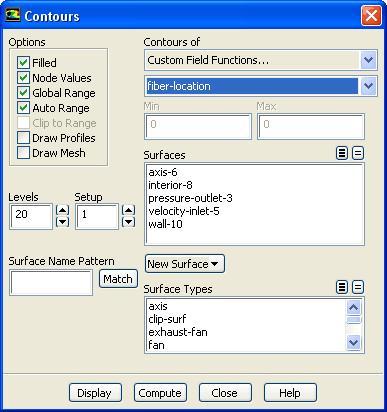Select velocity-inlet-5 surface
The height and width of the screenshot is (412, 387).
[x=254, y=211]
